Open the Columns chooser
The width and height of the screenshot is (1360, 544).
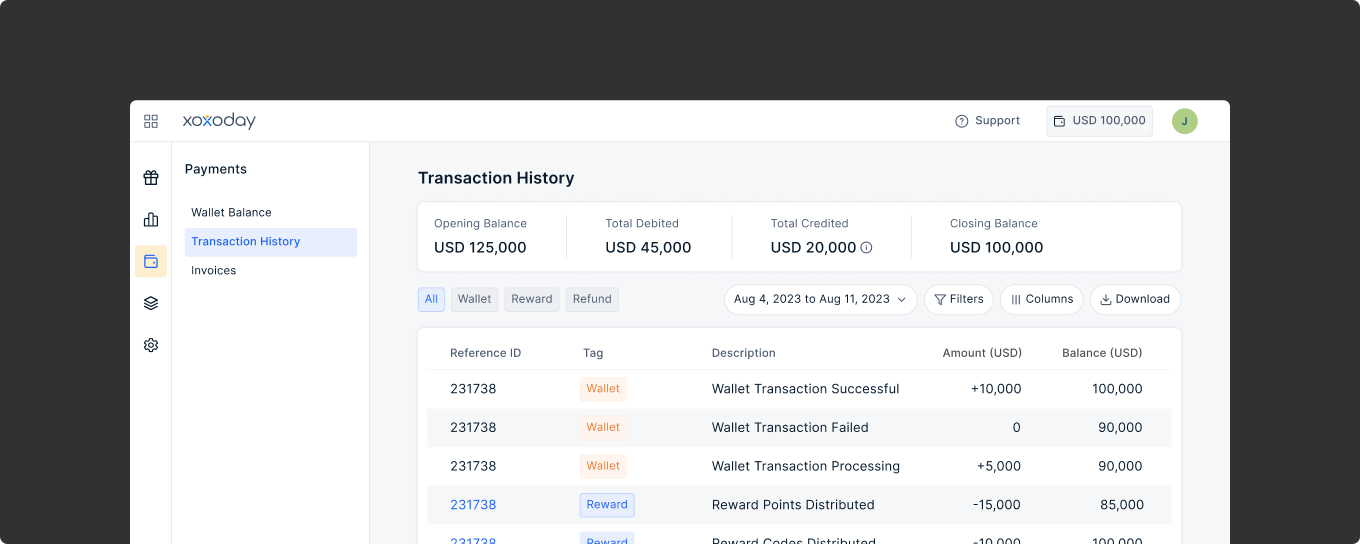1042,299
